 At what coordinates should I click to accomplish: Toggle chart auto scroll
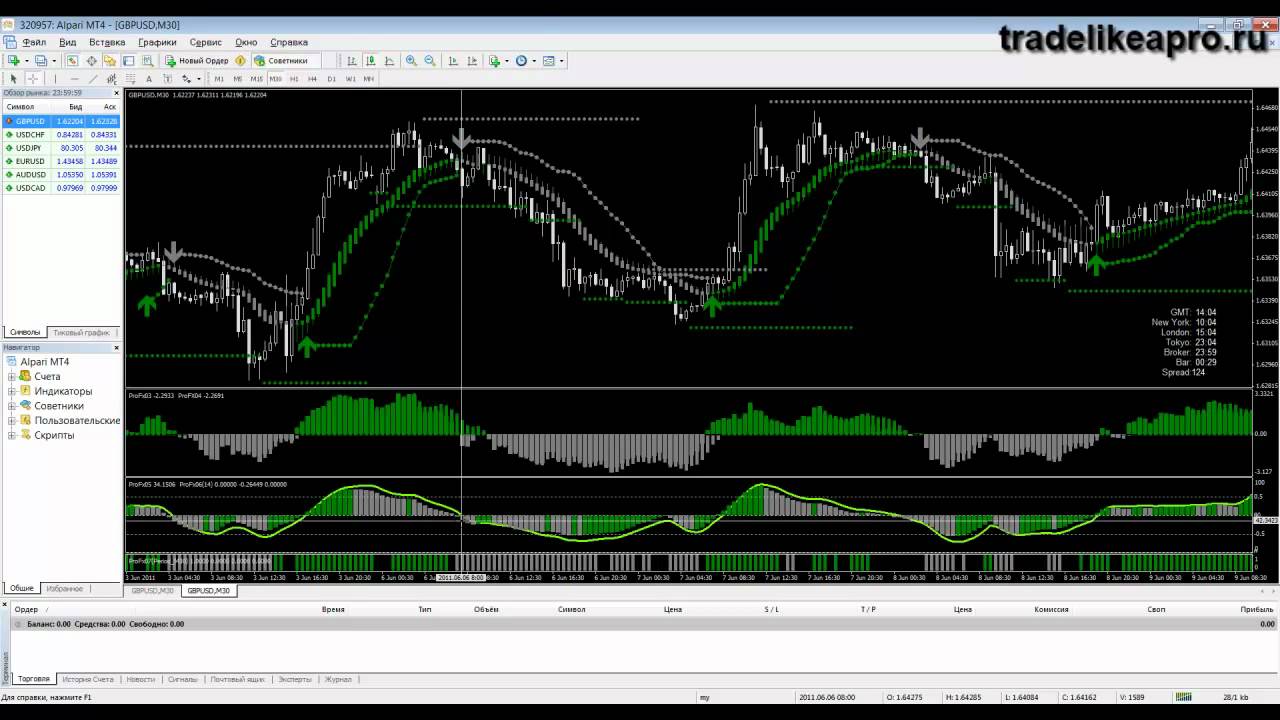tap(453, 61)
